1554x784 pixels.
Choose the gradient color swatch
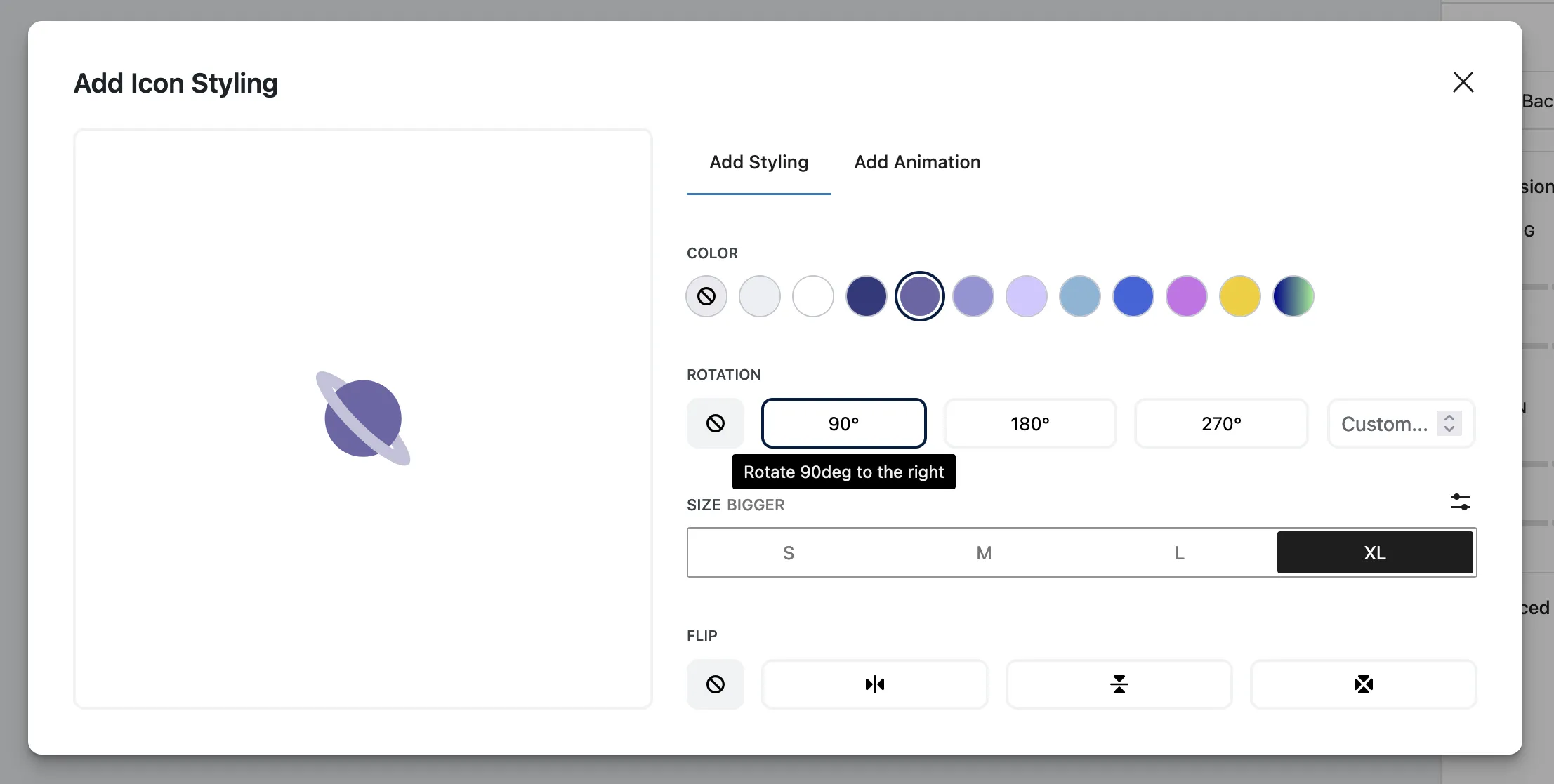tap(1293, 296)
